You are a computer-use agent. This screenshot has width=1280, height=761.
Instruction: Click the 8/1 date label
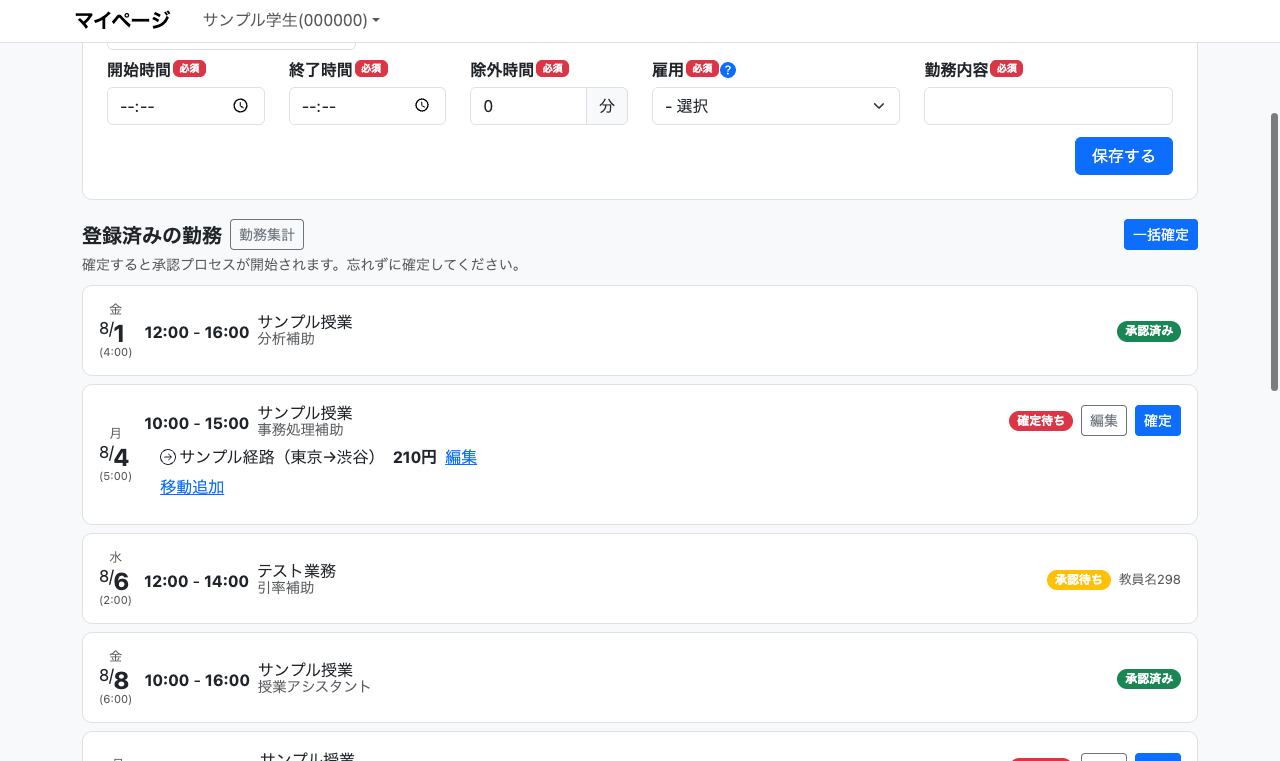pos(112,332)
